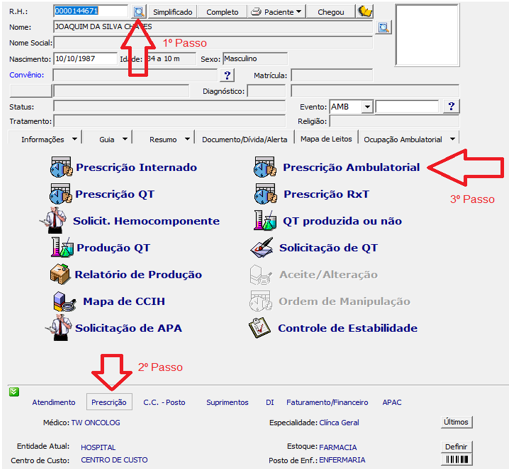Open Controle de Estabilidade clipboard icon
The image size is (510, 470).
click(259, 328)
